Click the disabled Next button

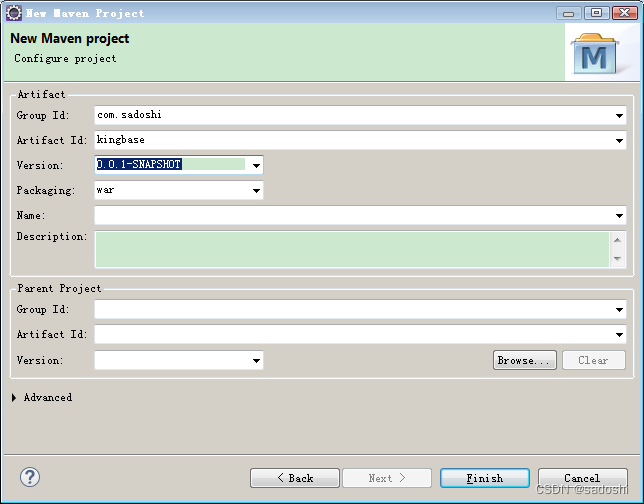pos(387,478)
